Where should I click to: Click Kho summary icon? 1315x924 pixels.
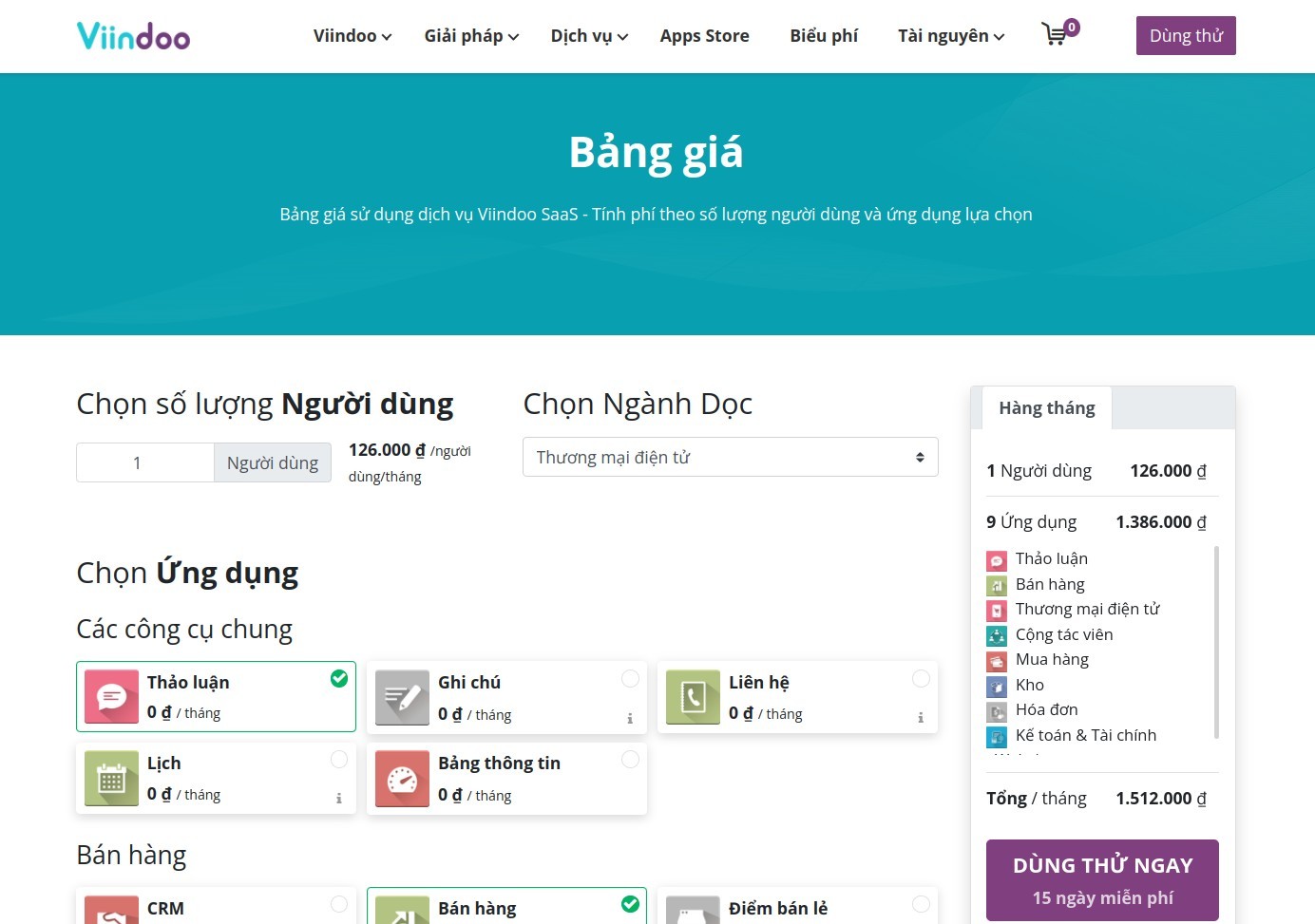997,687
